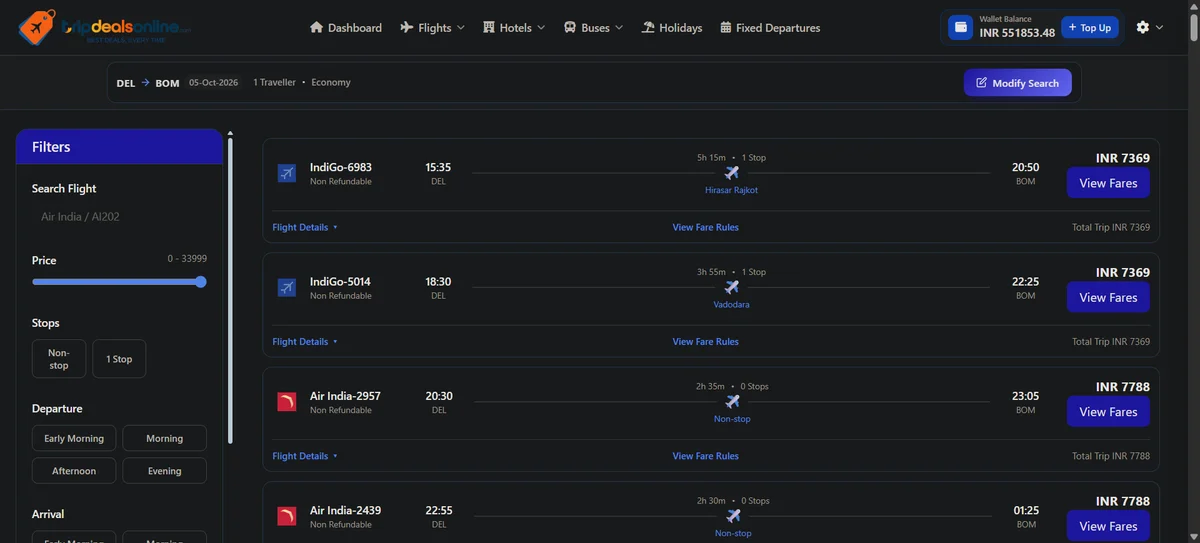
Task: Click the wallet icon beside balance
Action: pyautogui.click(x=961, y=27)
